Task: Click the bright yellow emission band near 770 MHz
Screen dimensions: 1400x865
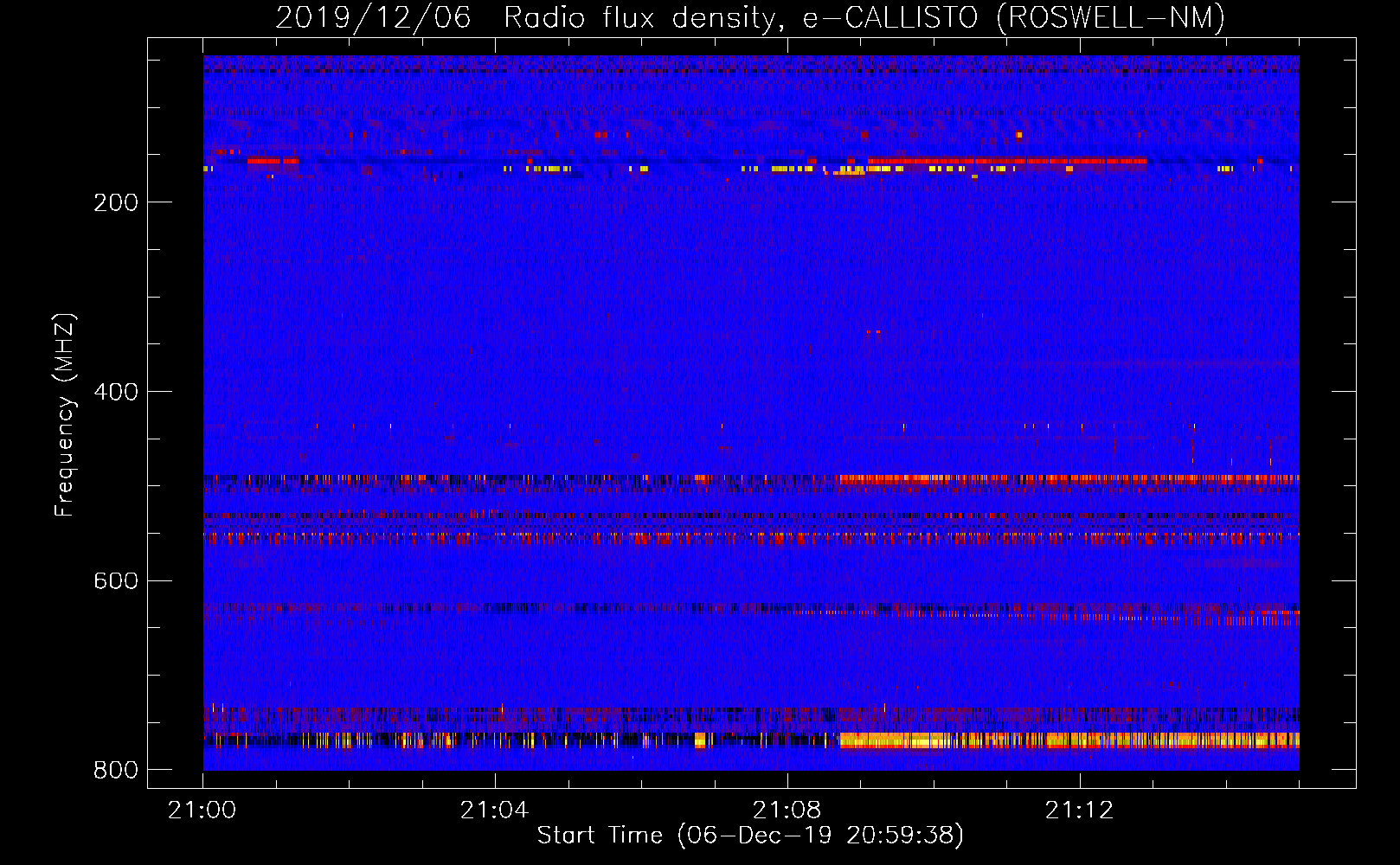Action: click(1069, 740)
